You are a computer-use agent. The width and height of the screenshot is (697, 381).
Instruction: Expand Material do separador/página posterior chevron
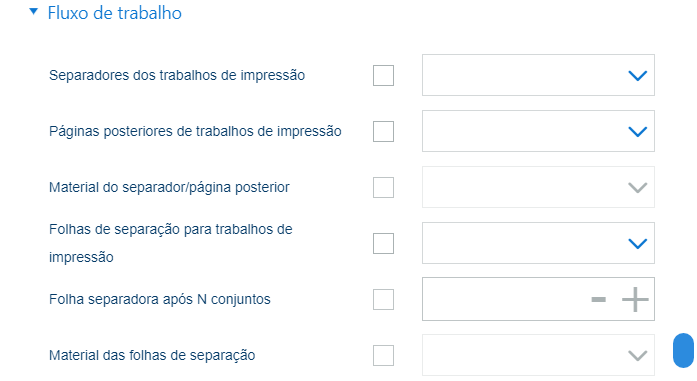[x=637, y=188]
